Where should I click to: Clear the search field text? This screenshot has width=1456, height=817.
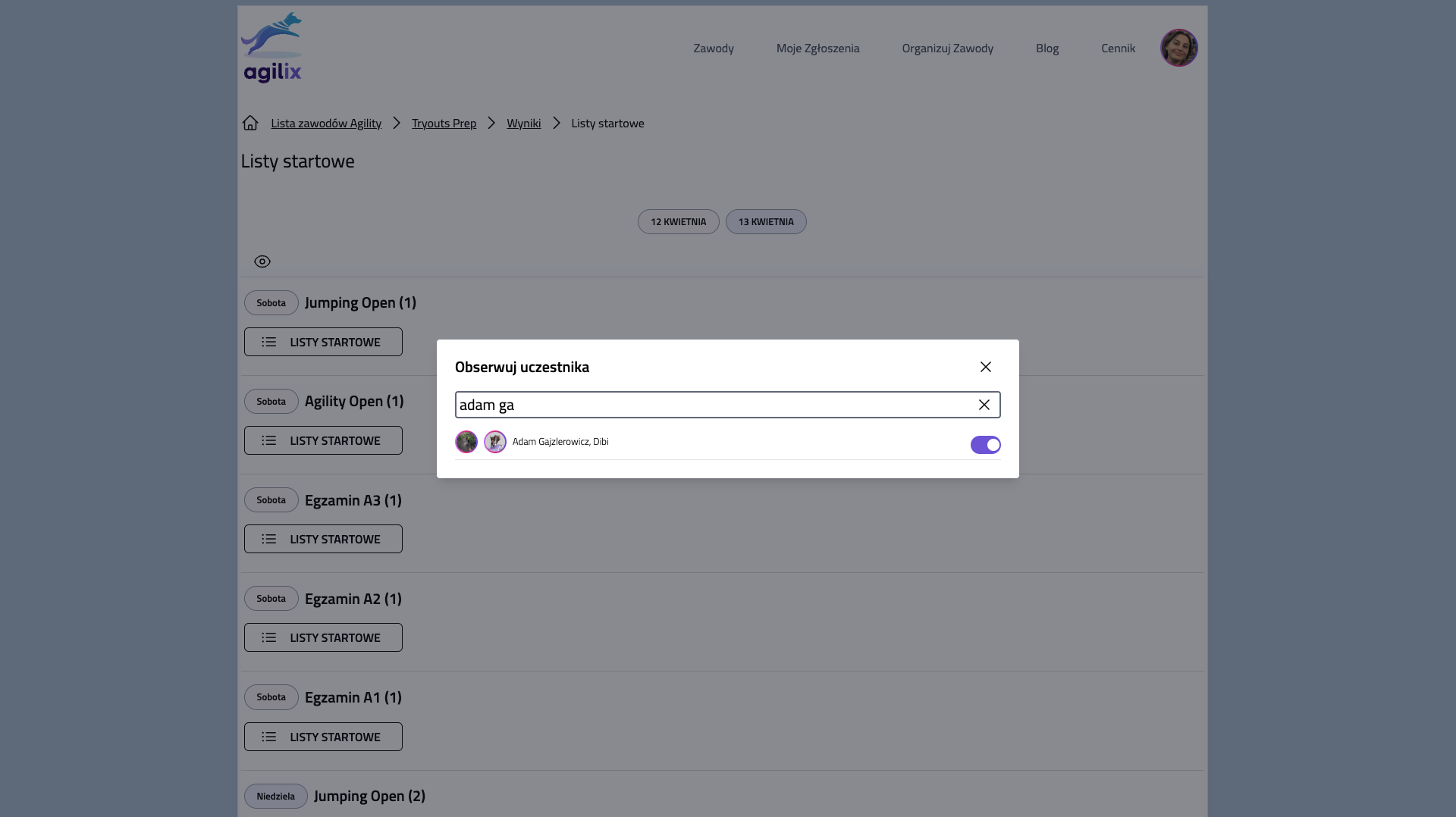(984, 405)
